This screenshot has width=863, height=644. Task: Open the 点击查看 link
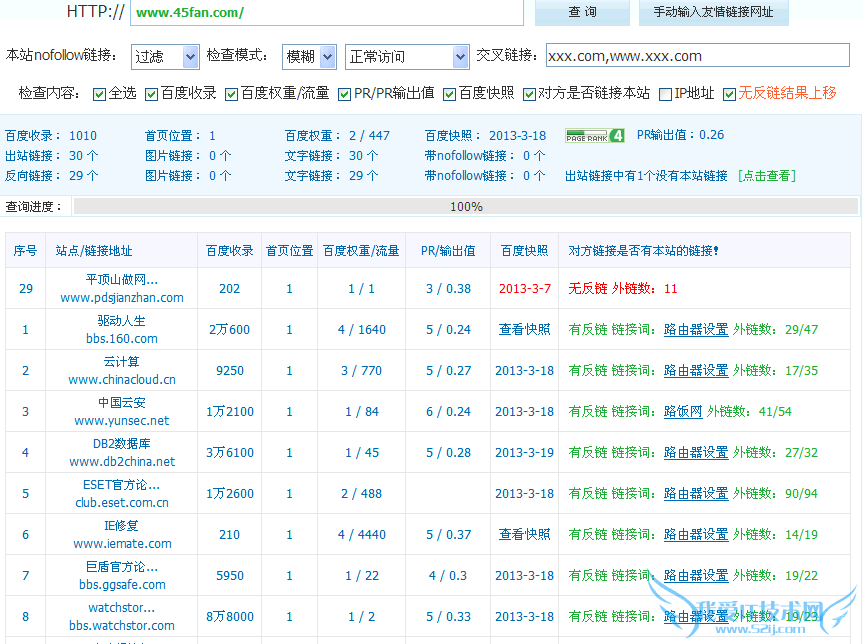tap(766, 176)
